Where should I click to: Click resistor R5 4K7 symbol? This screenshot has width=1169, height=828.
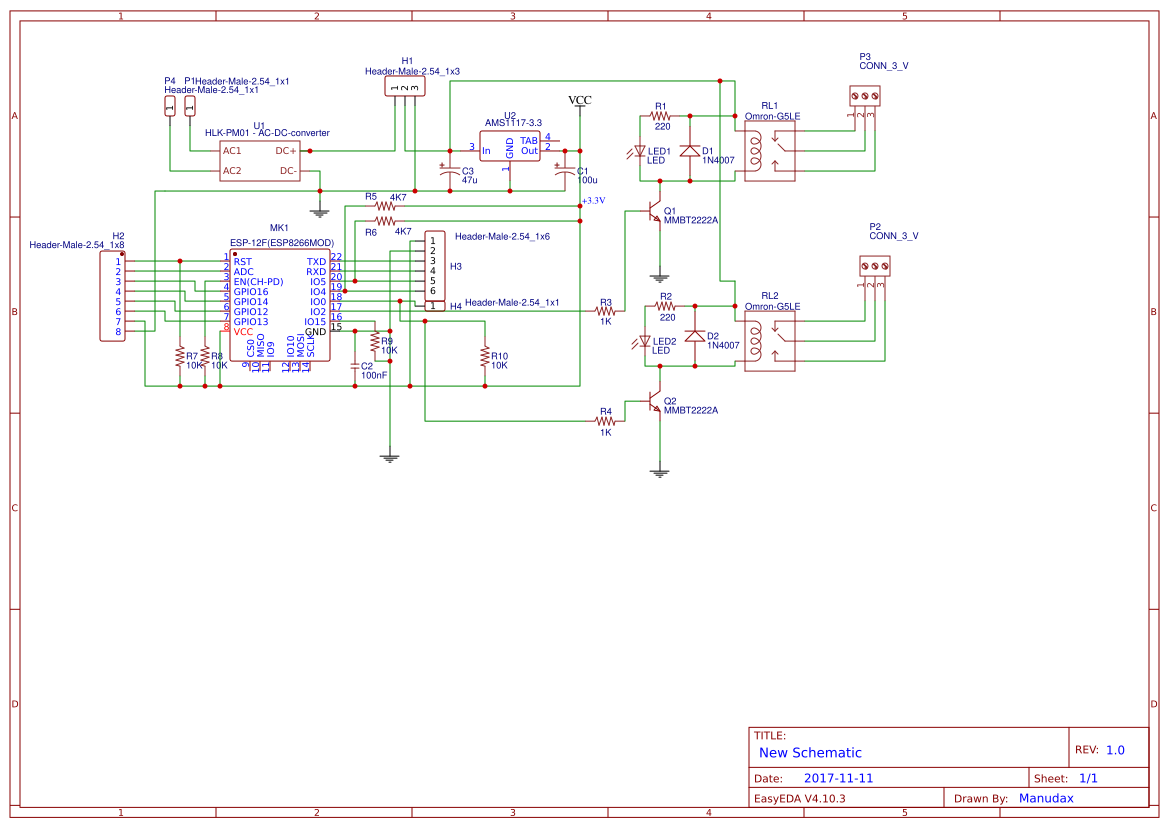[x=385, y=207]
